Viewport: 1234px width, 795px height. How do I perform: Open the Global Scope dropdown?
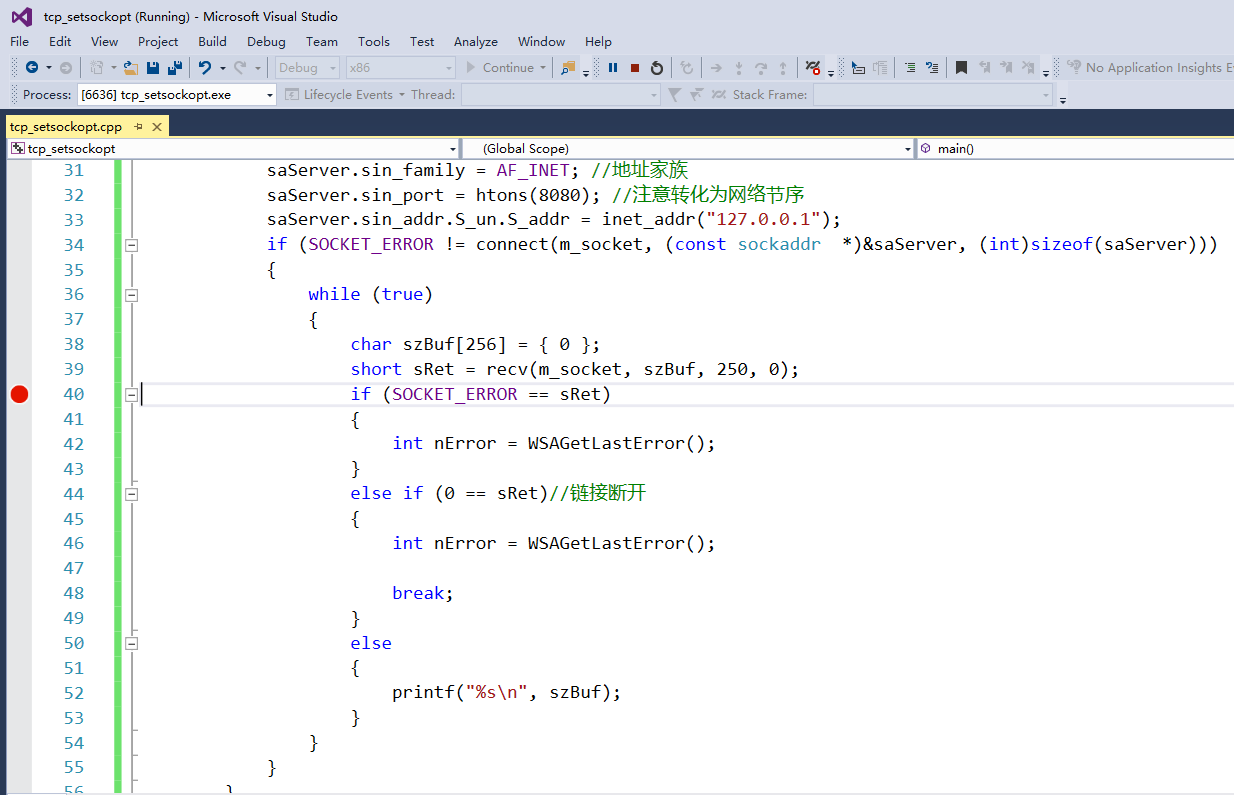click(x=689, y=148)
